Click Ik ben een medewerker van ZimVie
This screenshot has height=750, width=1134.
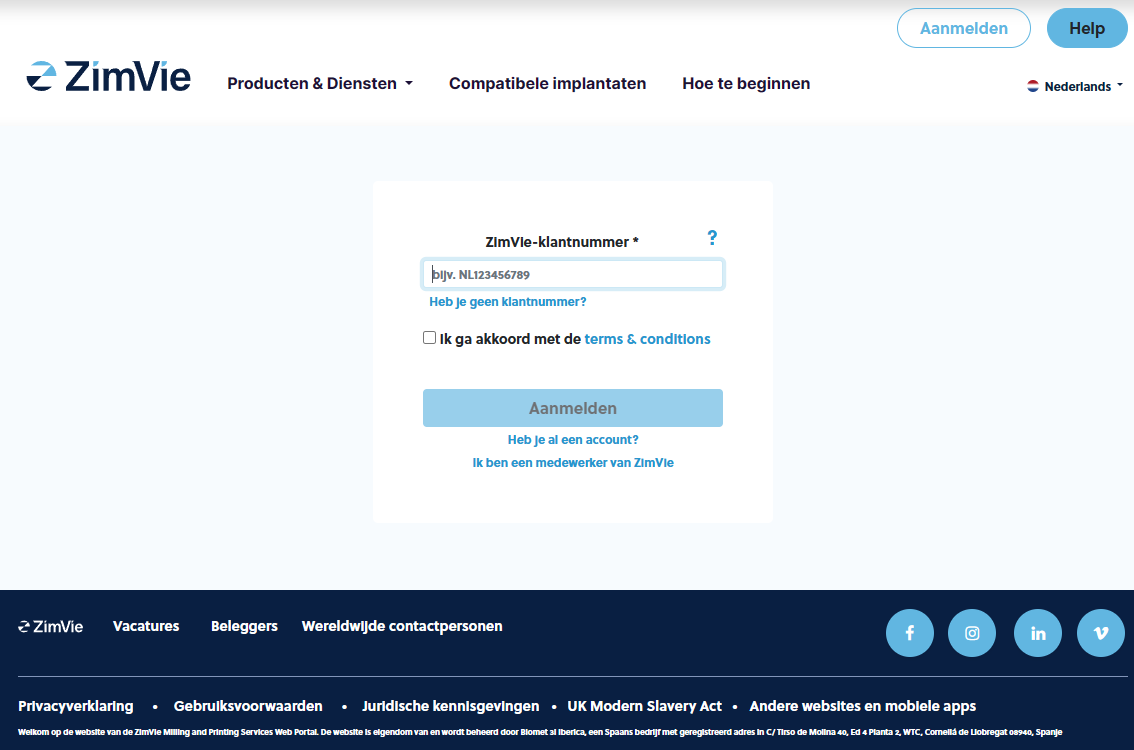point(572,462)
